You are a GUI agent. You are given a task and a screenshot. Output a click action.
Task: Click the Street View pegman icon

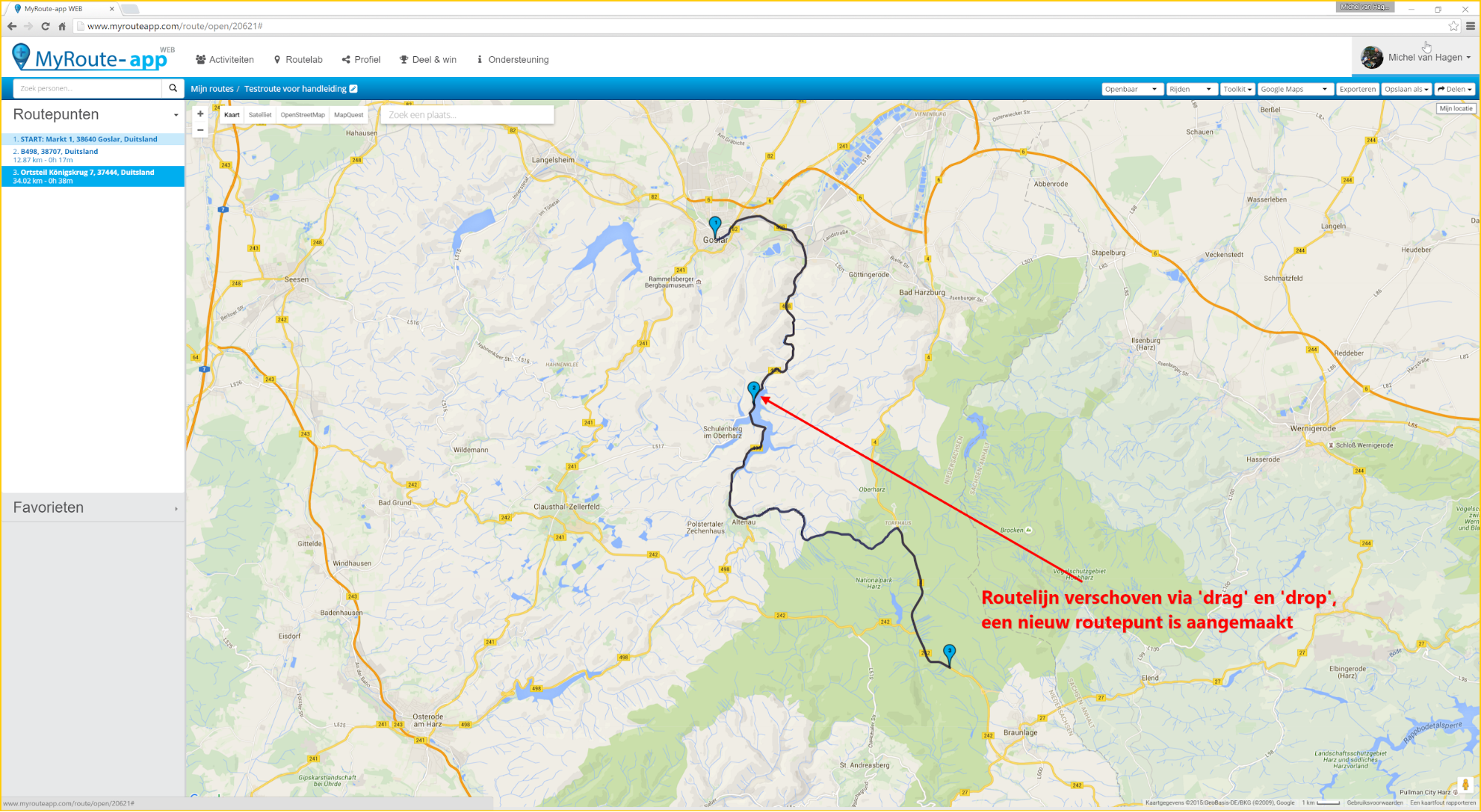pyautogui.click(x=1465, y=785)
